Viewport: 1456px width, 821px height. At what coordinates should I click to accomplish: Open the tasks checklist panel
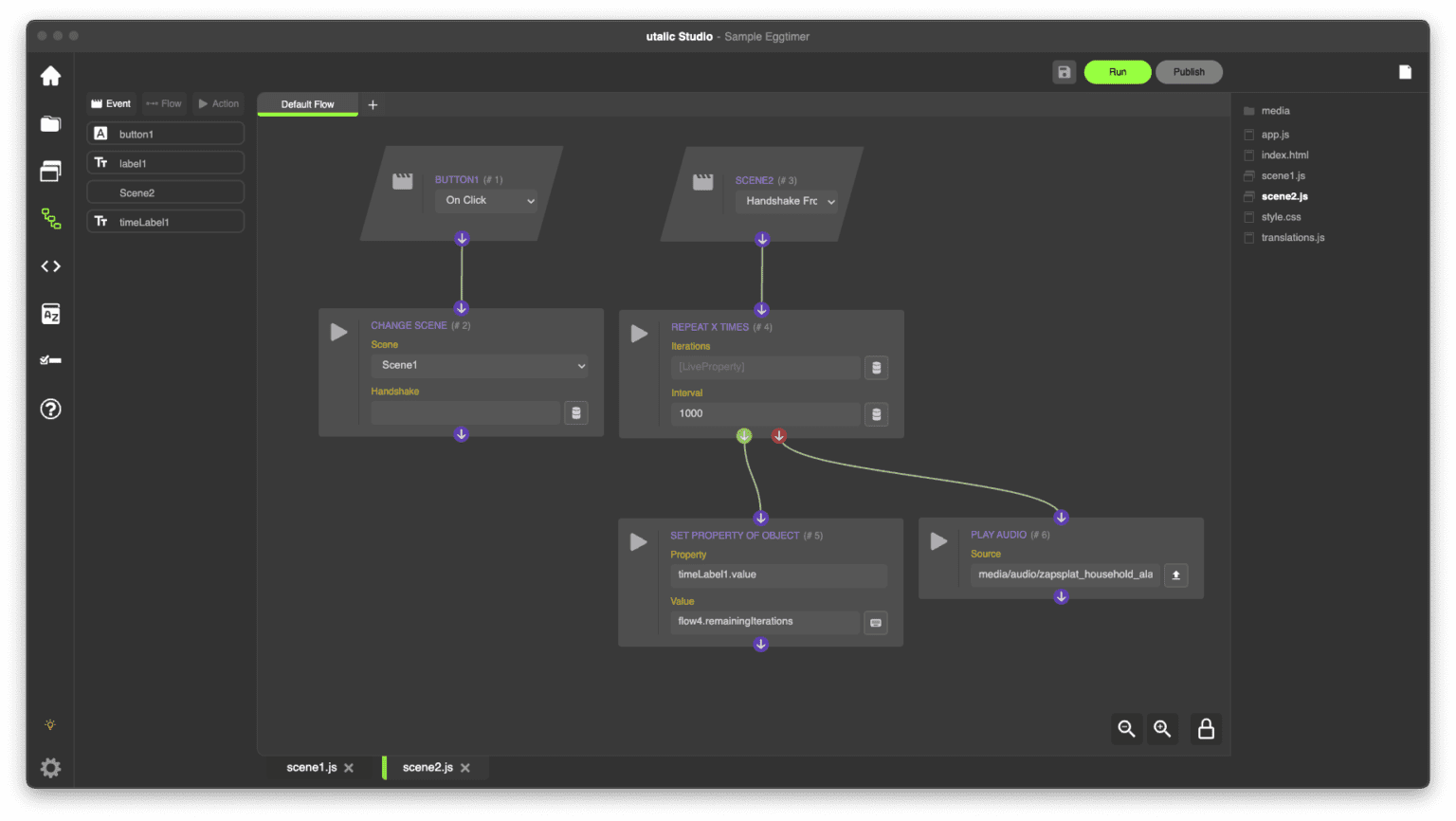[x=49, y=359]
